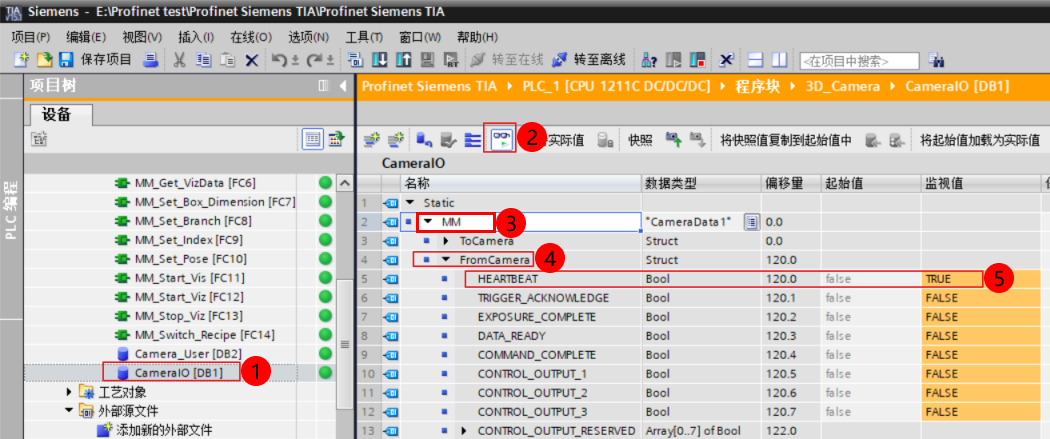Click 将快照值复制到起始值中 button

pyautogui.click(x=785, y=140)
